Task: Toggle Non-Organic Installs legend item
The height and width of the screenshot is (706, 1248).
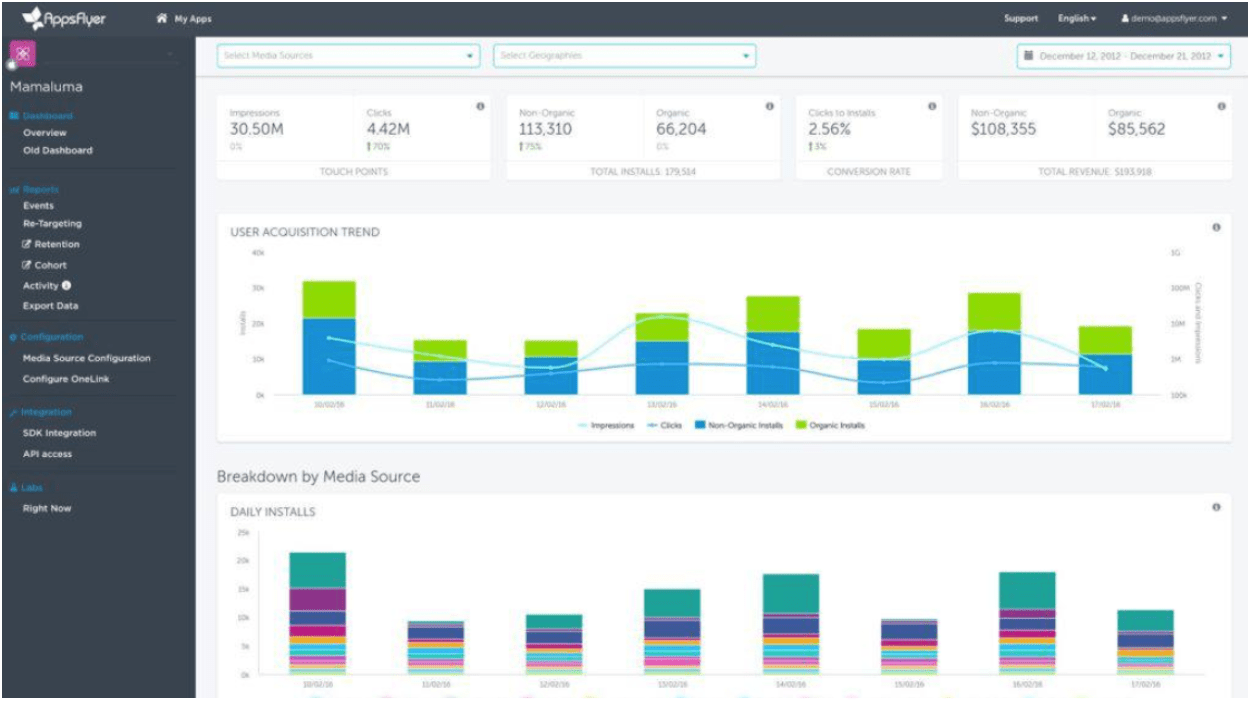Action: coord(738,425)
